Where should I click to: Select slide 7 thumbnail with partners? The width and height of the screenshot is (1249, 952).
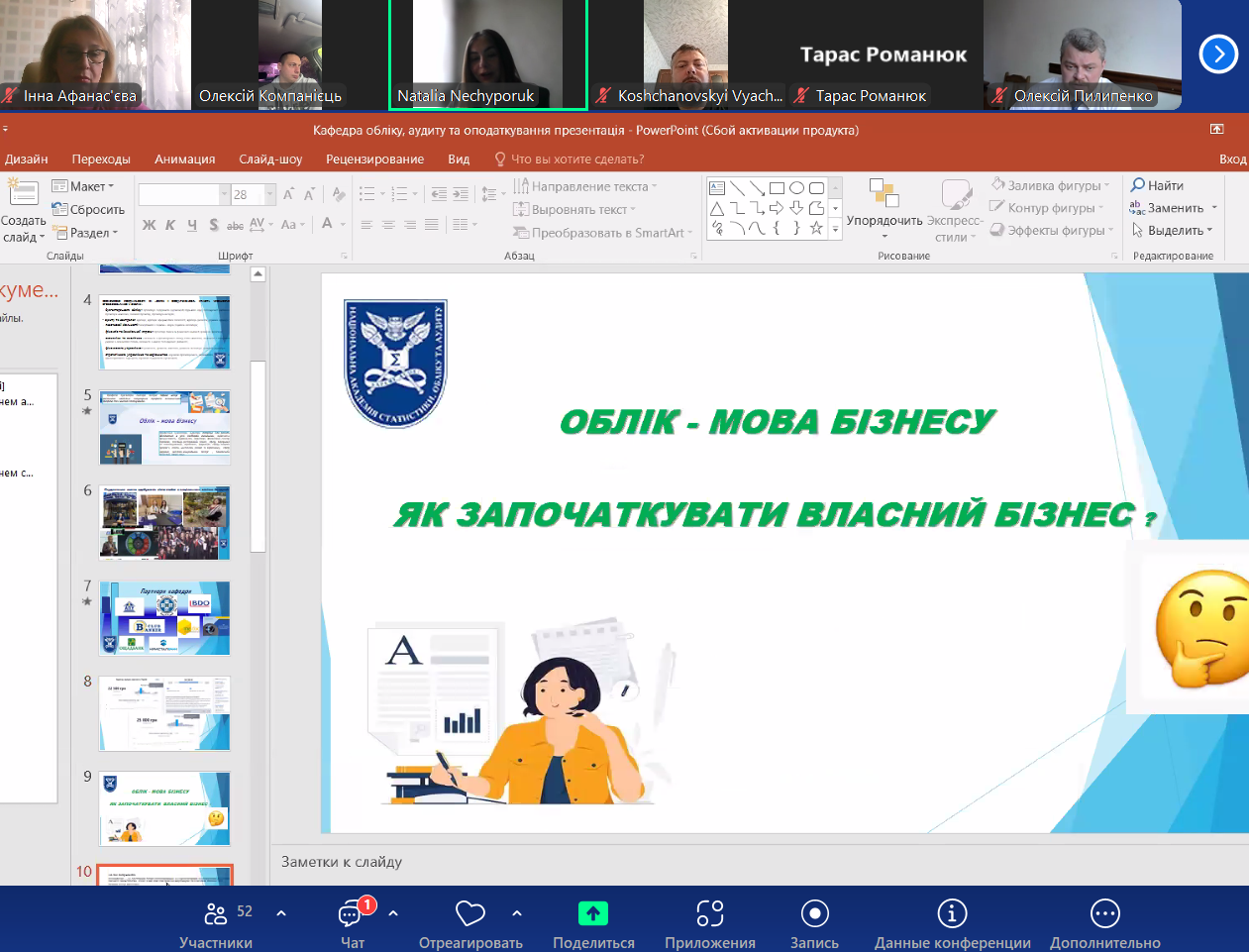164,618
